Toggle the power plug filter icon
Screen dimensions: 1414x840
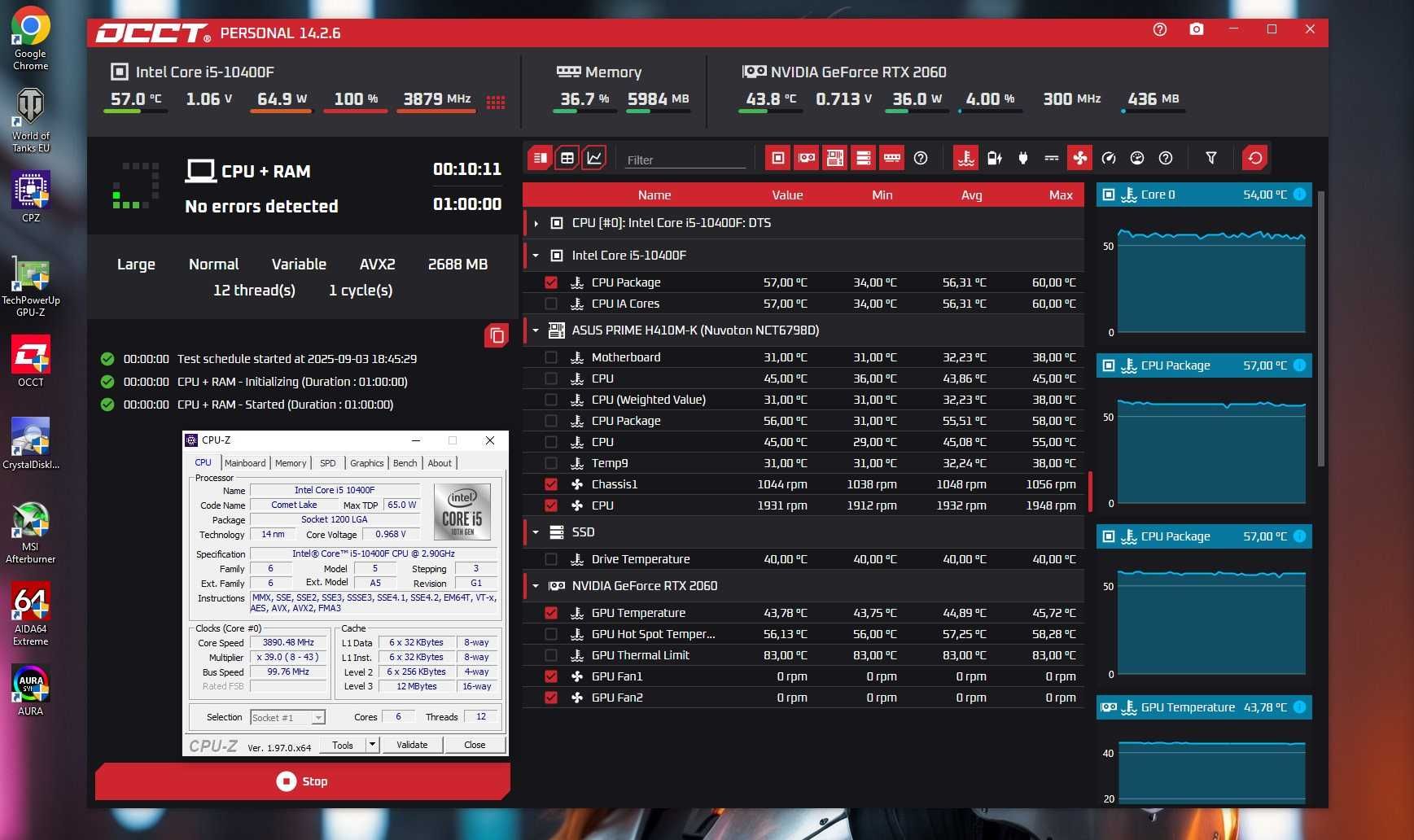[x=1023, y=158]
